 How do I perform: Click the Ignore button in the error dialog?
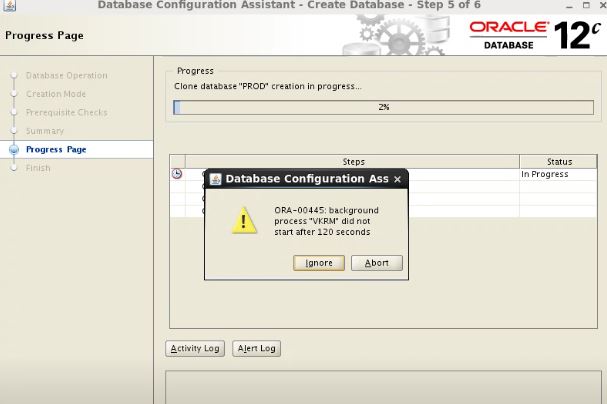pos(319,263)
